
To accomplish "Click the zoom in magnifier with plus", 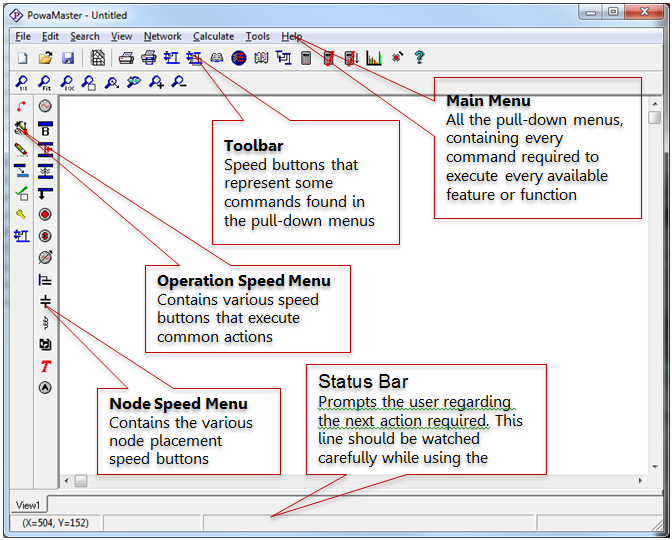I will (x=156, y=82).
